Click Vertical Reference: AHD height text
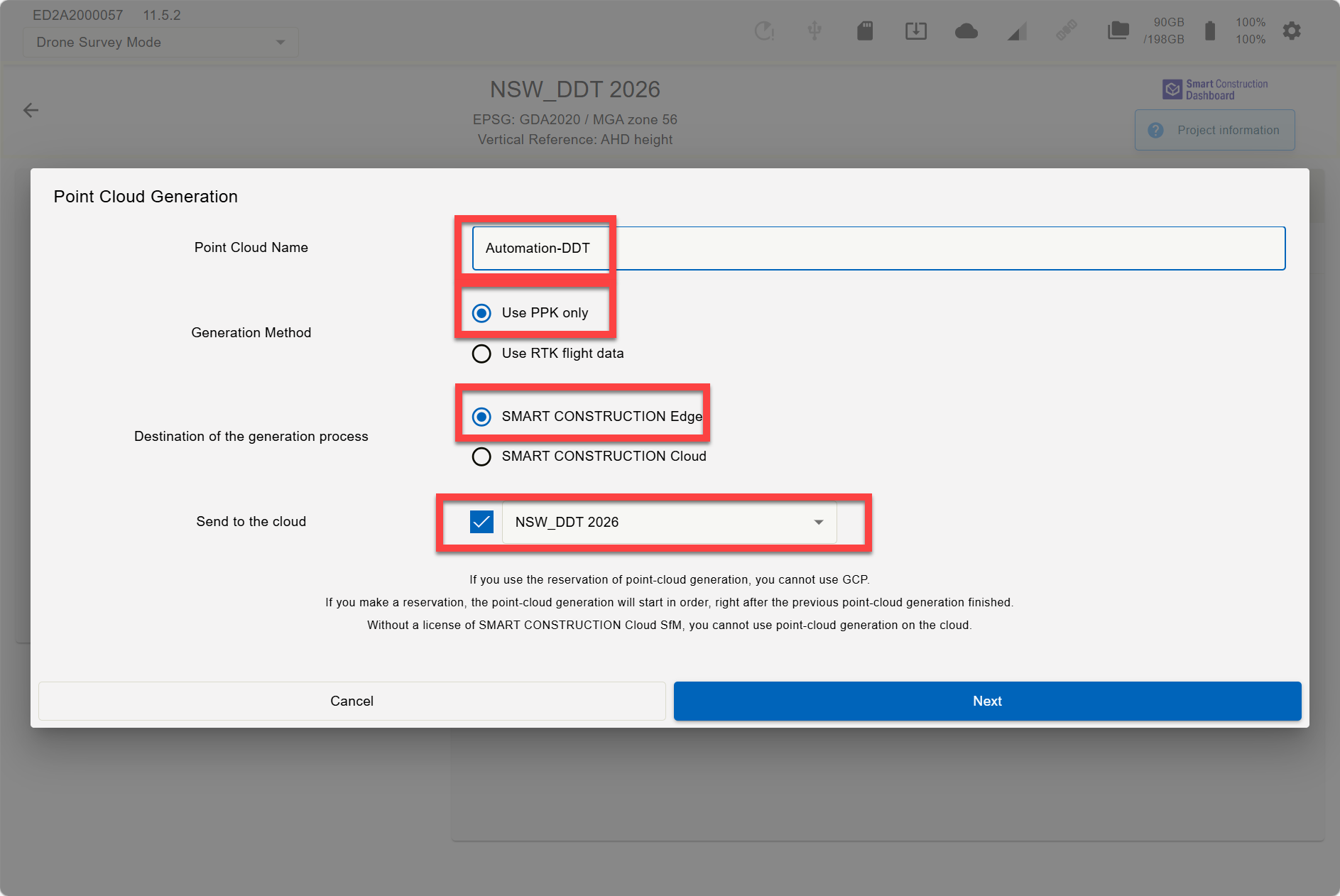This screenshot has height=896, width=1340. 575,139
